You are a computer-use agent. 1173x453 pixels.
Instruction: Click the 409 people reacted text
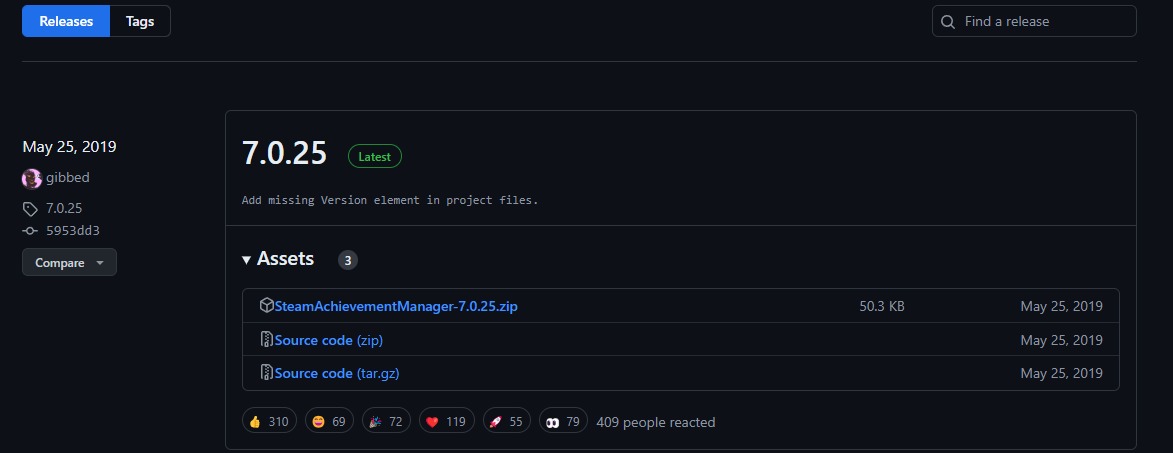coord(655,422)
